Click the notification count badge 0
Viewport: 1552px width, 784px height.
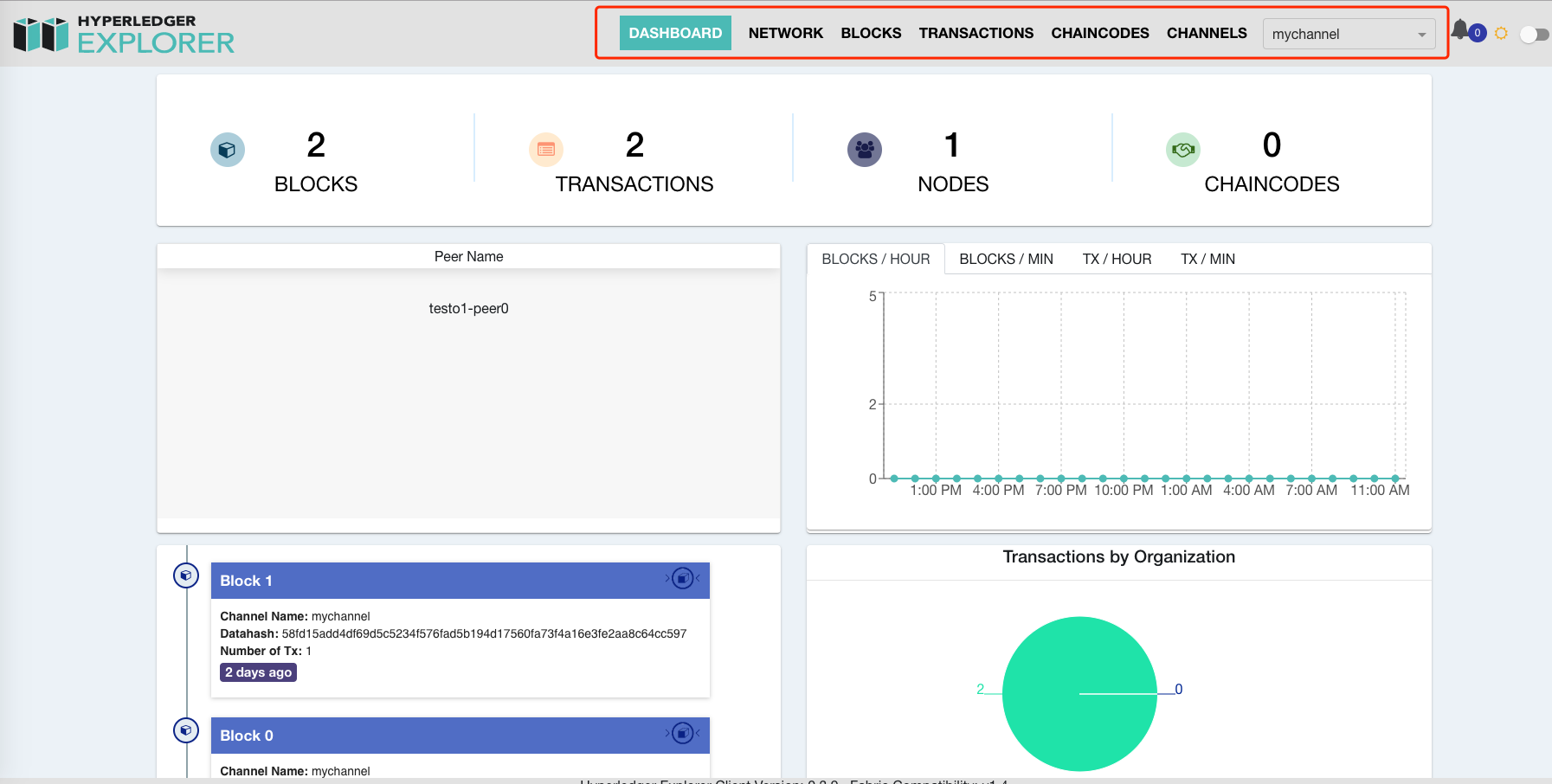tap(1478, 33)
